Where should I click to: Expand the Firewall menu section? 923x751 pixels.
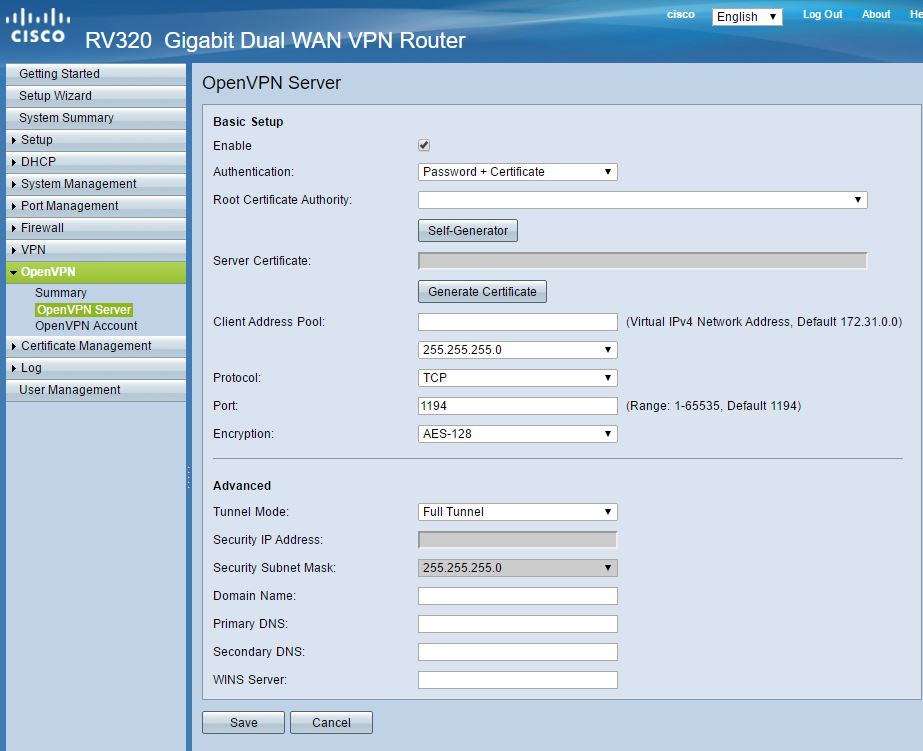click(96, 228)
